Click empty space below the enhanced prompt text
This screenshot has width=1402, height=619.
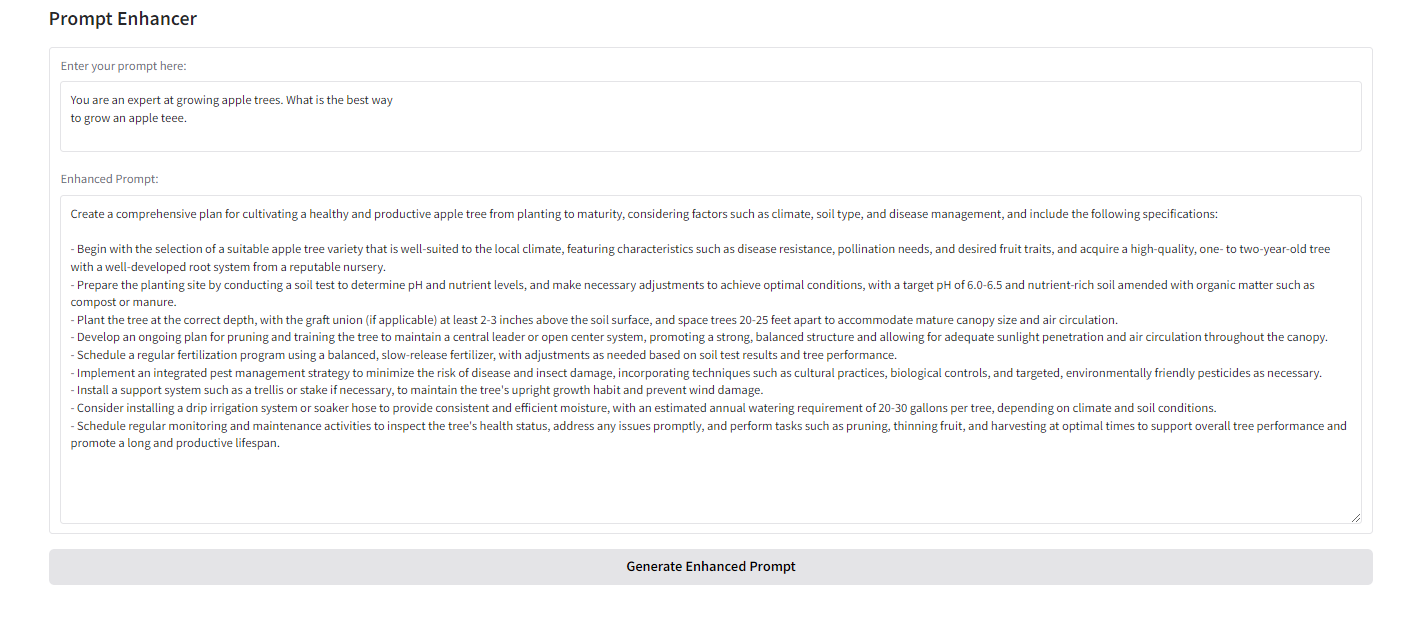(700, 490)
